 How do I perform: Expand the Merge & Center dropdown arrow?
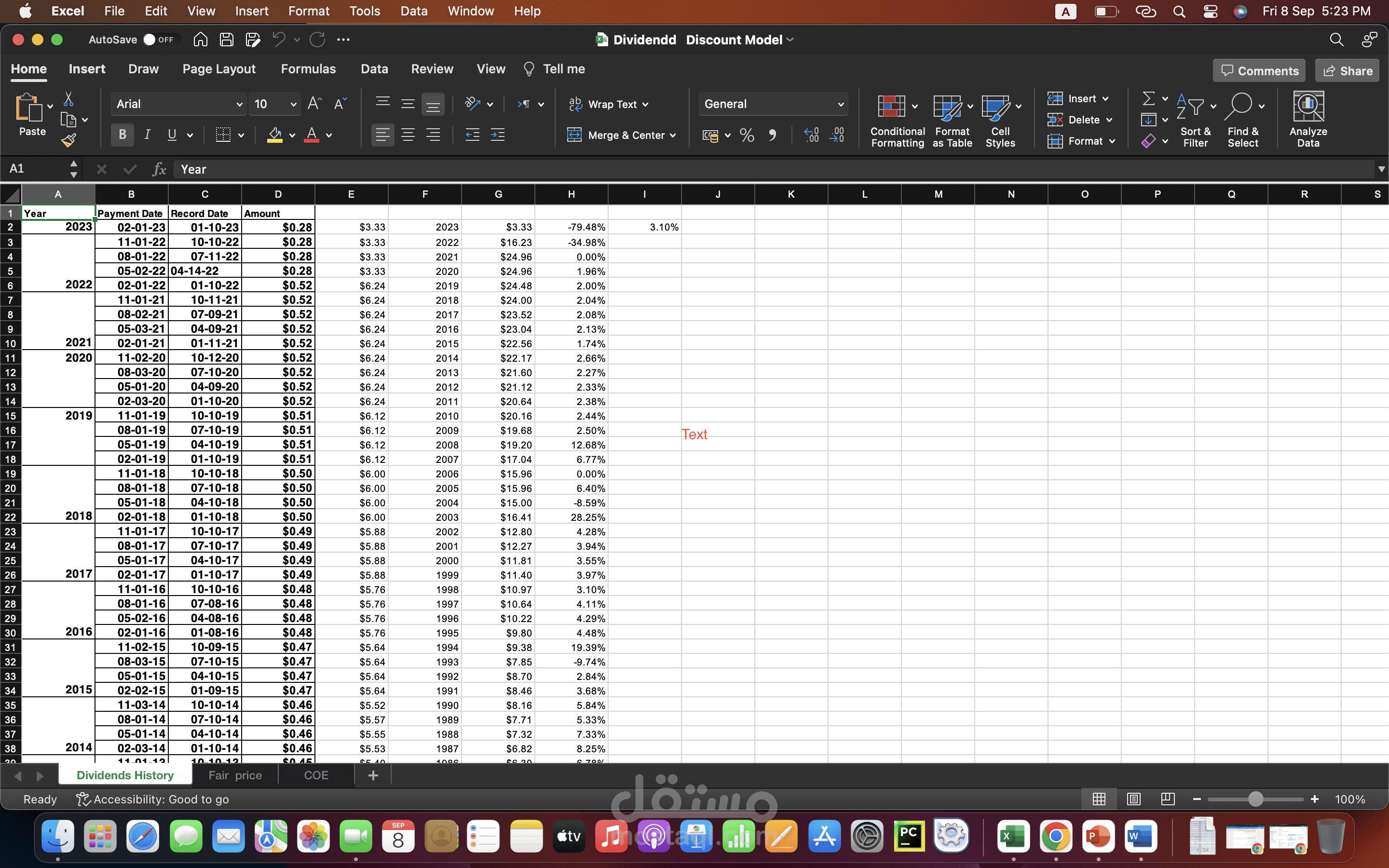click(x=673, y=136)
